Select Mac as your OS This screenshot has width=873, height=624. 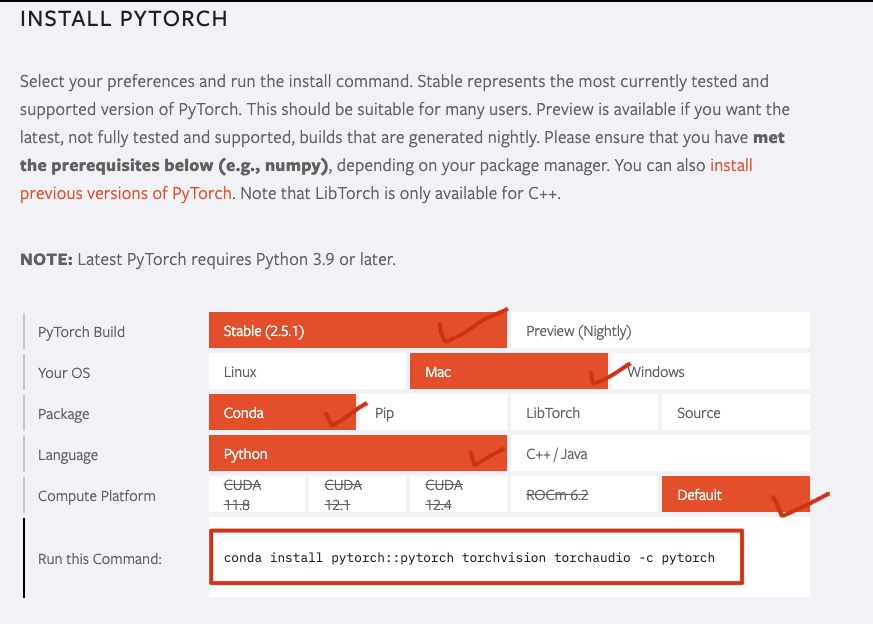coord(508,371)
